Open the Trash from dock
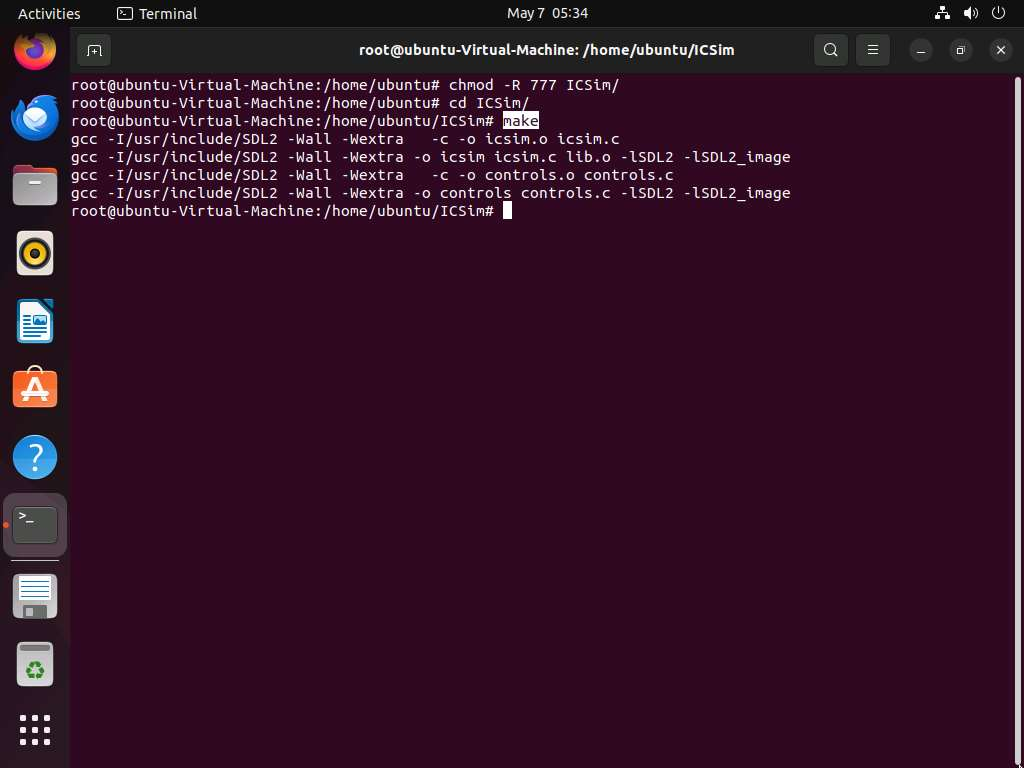This screenshot has width=1024, height=768. pyautogui.click(x=35, y=664)
